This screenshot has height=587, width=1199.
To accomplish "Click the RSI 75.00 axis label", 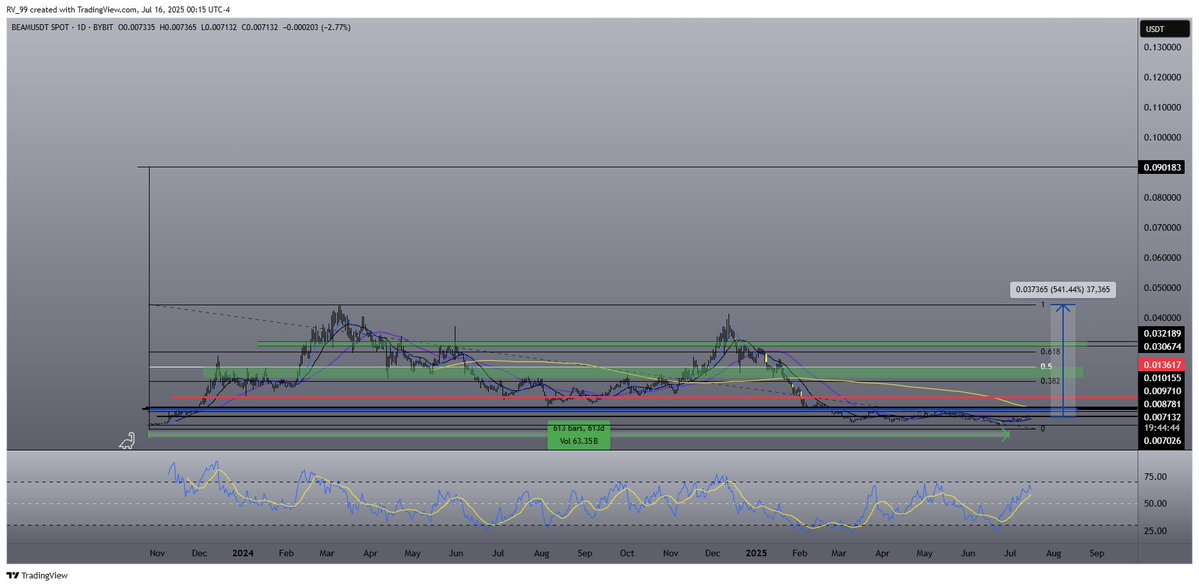I will [x=1156, y=476].
